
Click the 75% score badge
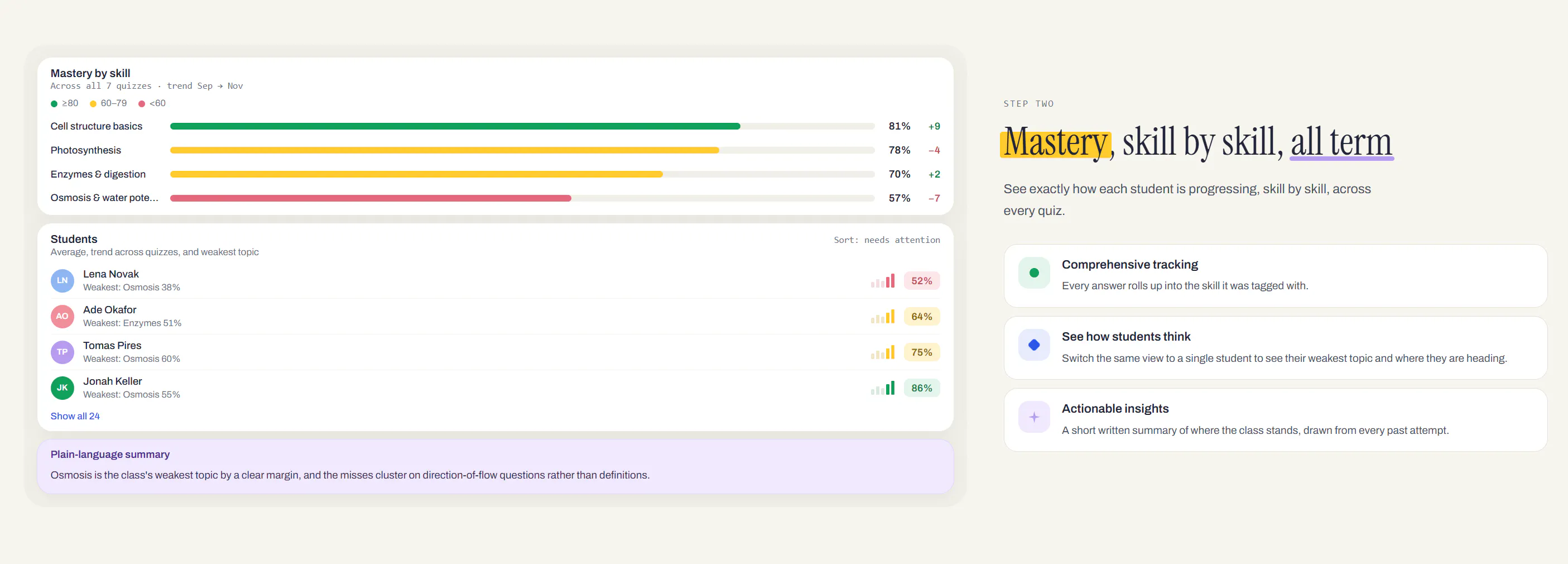[x=922, y=352]
